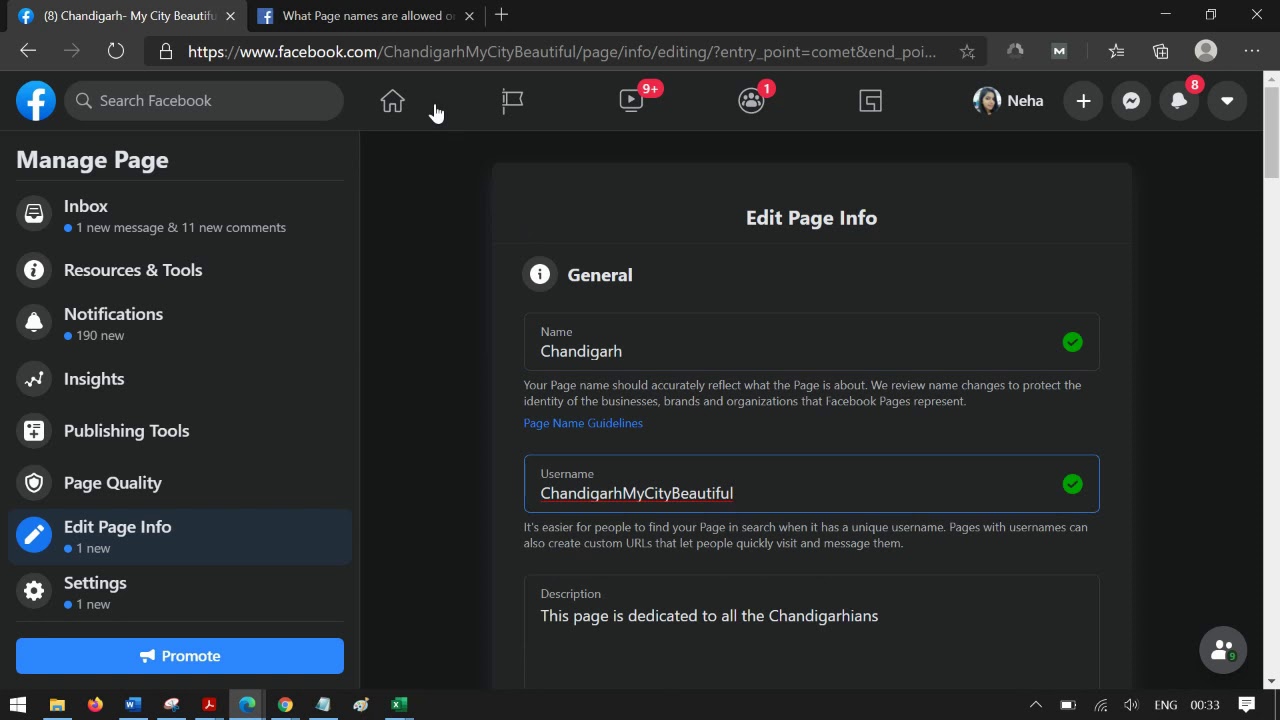Open Word from taskbar
The width and height of the screenshot is (1280, 720).
point(133,705)
